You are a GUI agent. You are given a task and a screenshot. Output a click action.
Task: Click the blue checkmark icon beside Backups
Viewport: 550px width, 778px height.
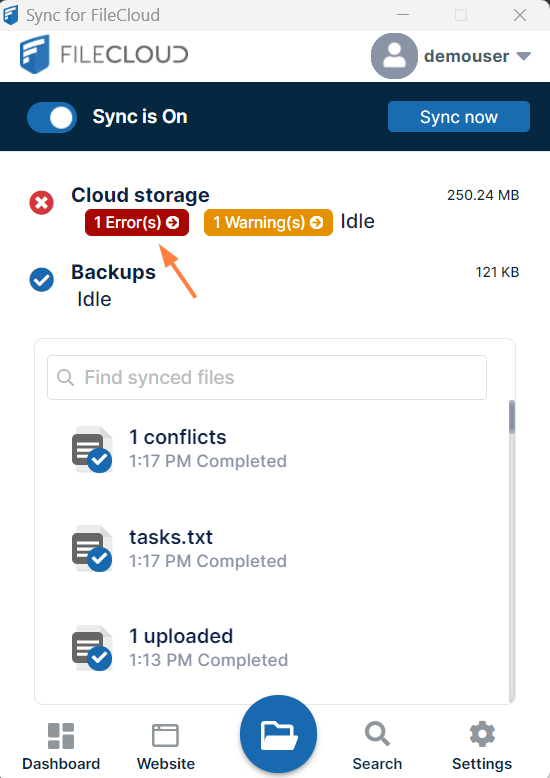point(42,280)
